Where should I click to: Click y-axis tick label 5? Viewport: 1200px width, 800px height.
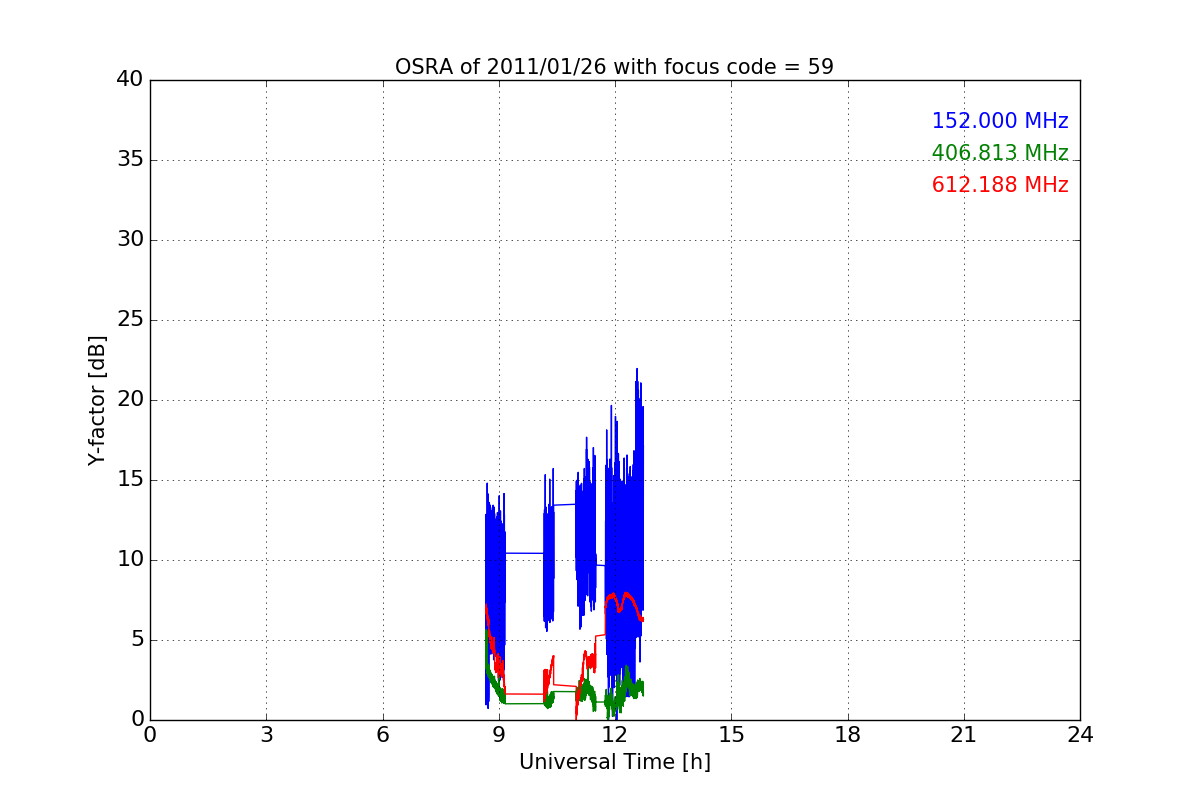pos(136,639)
